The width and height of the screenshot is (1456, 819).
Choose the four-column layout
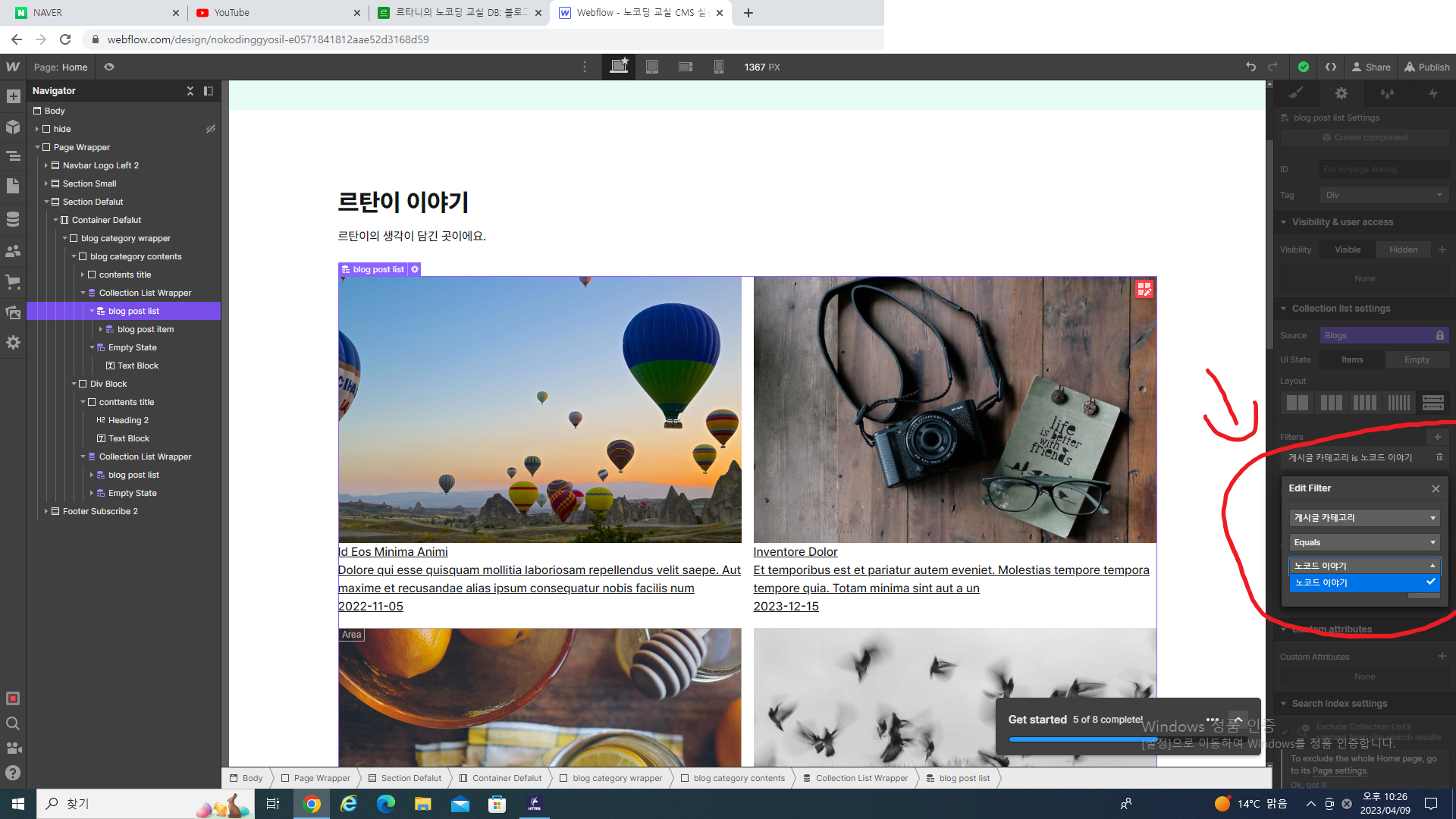(1364, 403)
